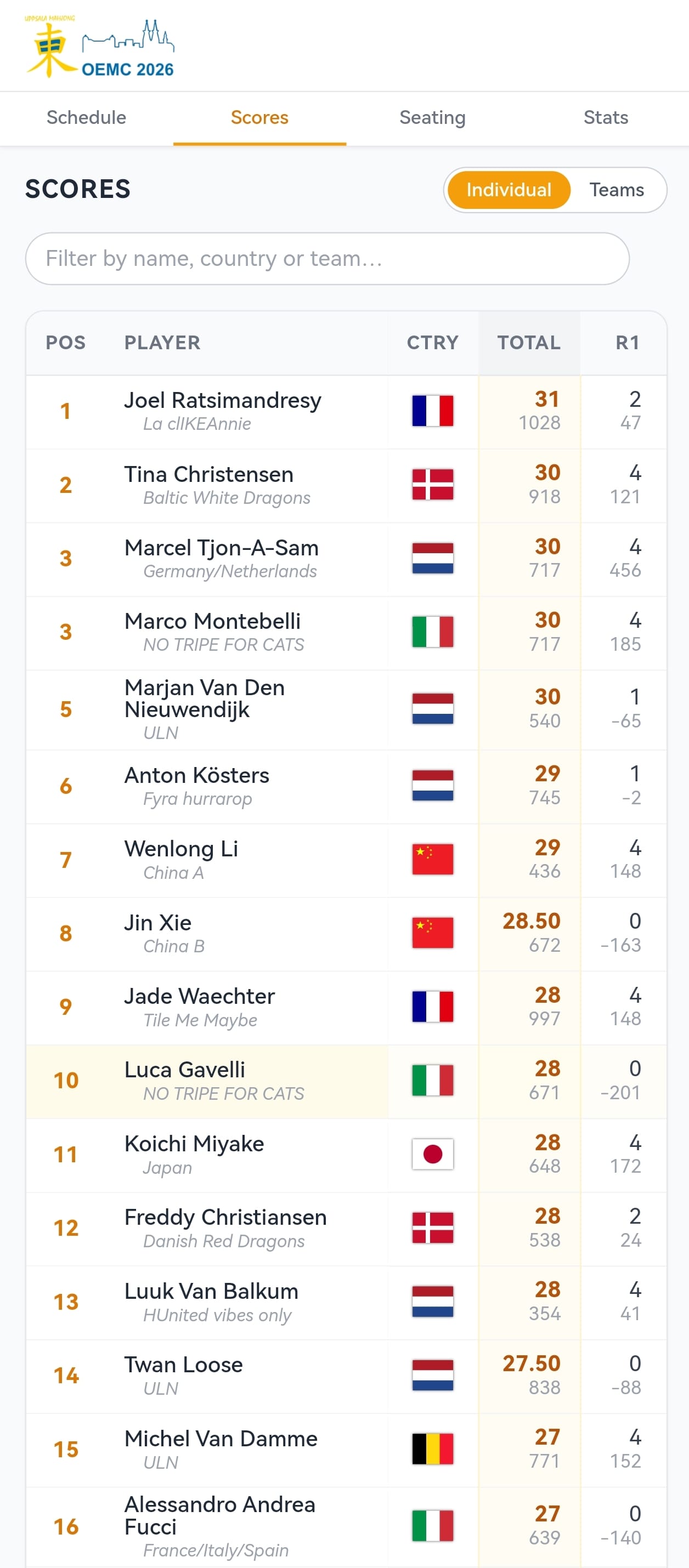The height and width of the screenshot is (1568, 689).
Task: Sort table by POS column header
Action: pos(66,343)
